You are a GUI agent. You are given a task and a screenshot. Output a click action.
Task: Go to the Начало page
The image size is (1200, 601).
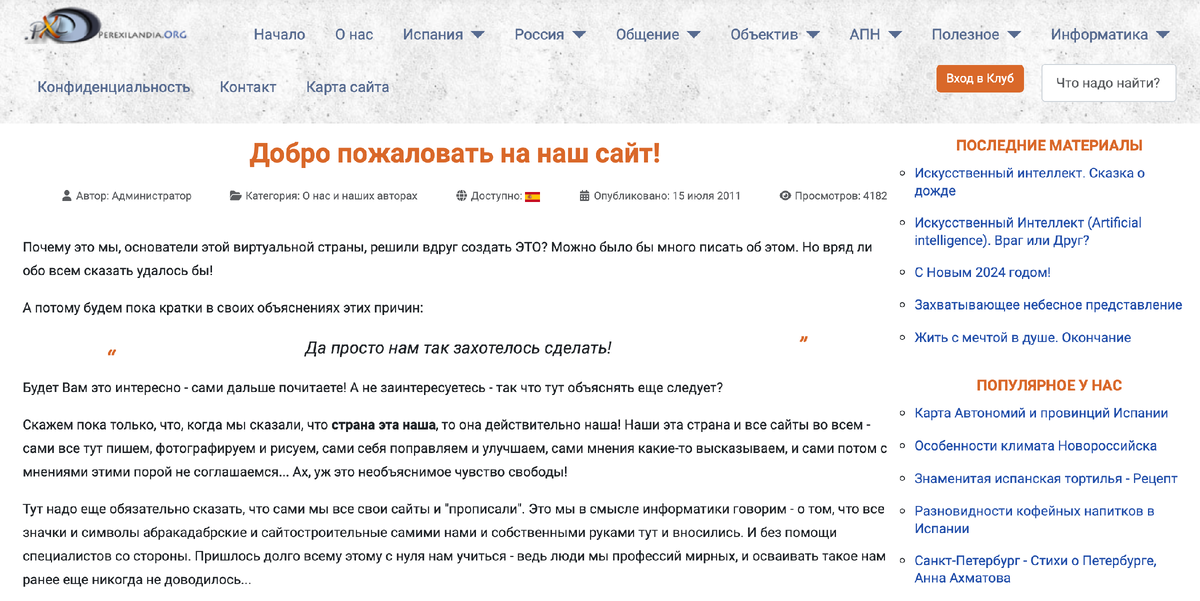pyautogui.click(x=279, y=34)
